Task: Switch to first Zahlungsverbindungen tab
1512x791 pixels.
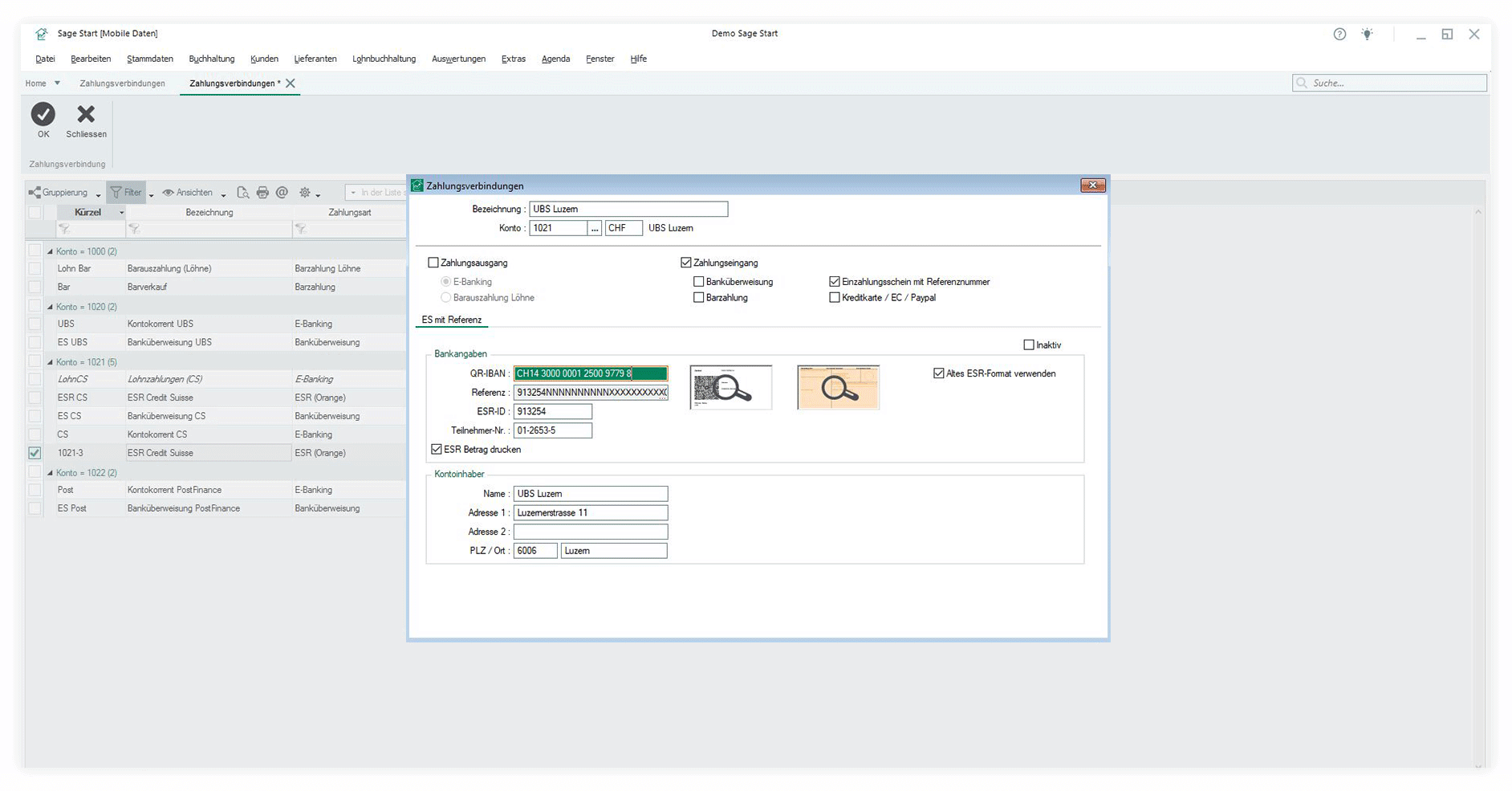Action: point(123,84)
